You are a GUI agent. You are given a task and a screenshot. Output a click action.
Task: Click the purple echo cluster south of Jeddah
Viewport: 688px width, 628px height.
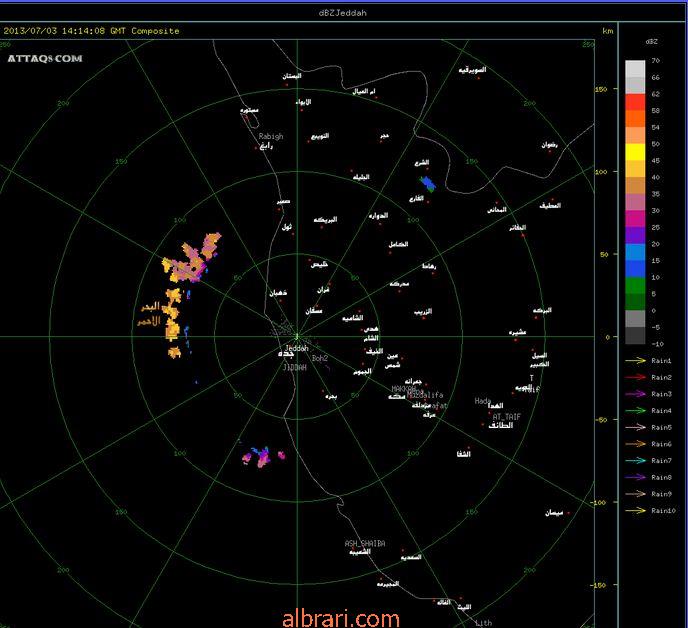point(263,457)
